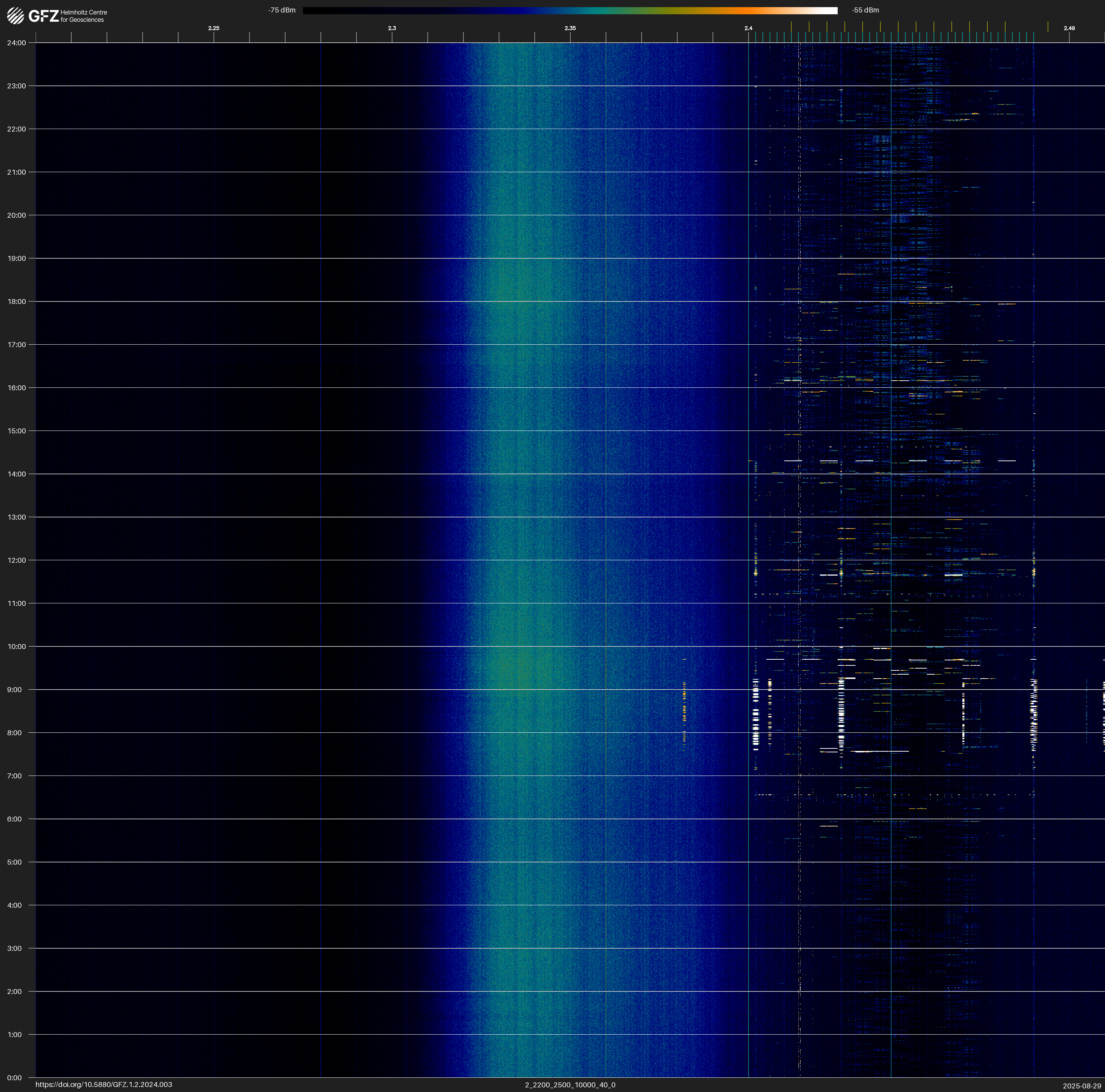Click the -75 dBm scale minimum label

tap(282, 10)
